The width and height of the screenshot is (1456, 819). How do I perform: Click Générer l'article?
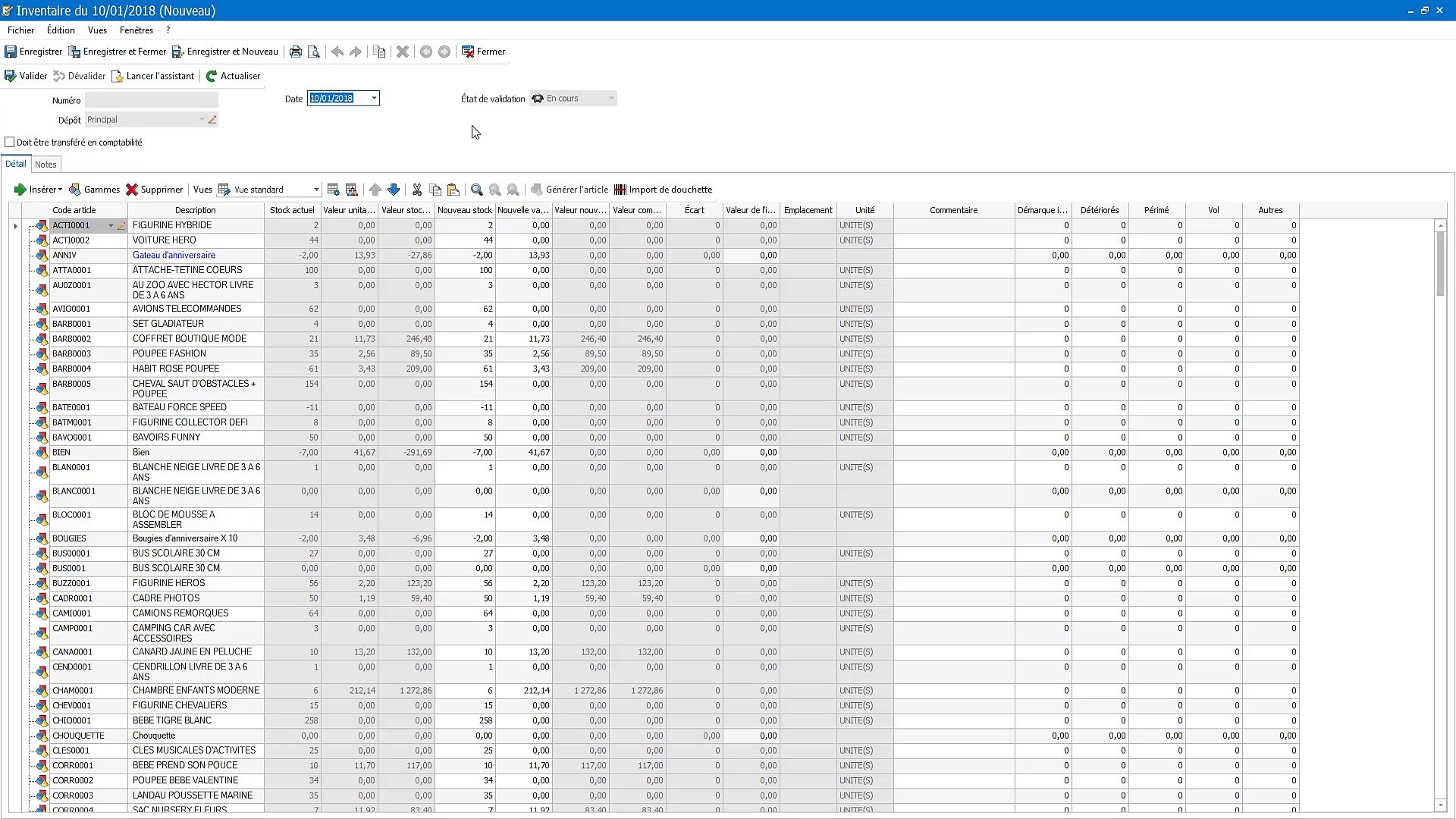coord(570,190)
